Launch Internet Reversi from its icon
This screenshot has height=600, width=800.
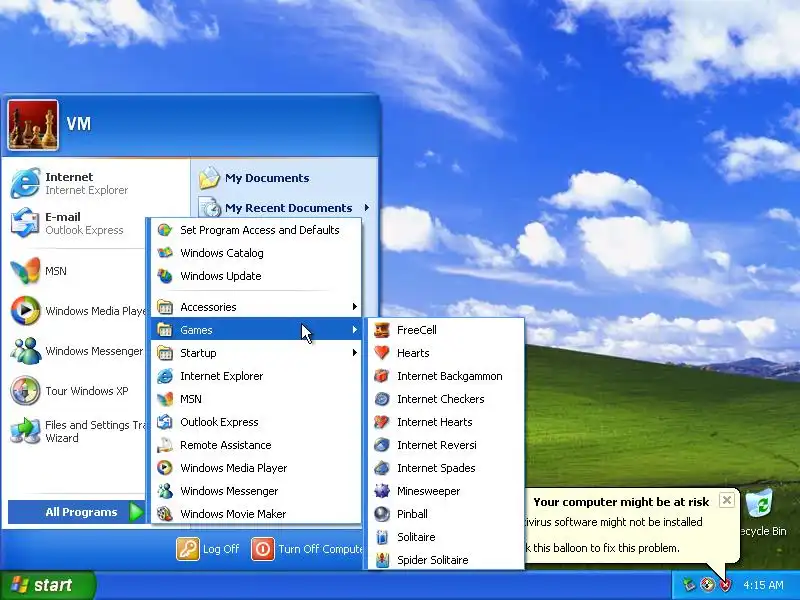coord(382,445)
